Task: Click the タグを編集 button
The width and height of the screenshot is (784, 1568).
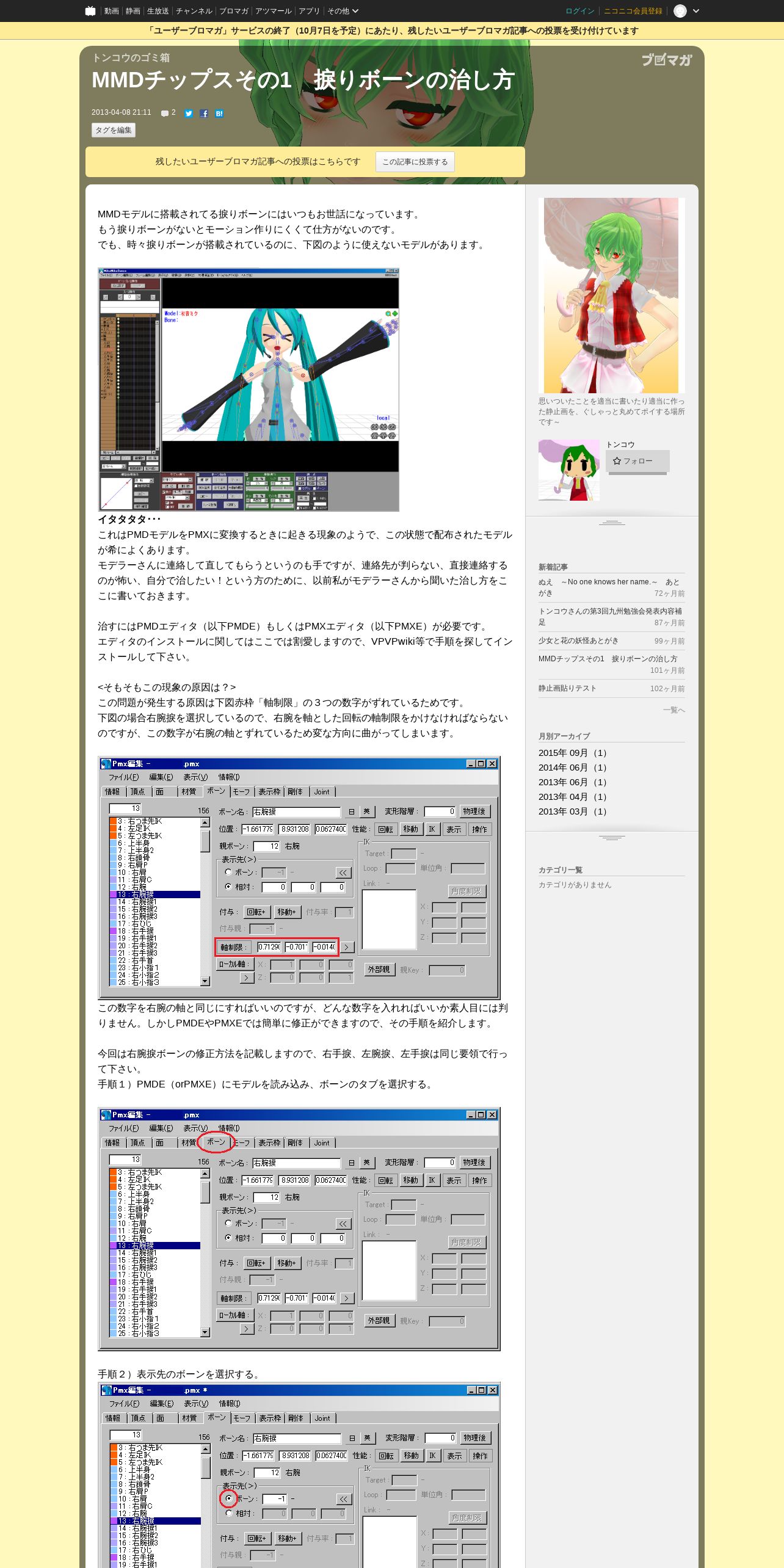Action: point(114,130)
